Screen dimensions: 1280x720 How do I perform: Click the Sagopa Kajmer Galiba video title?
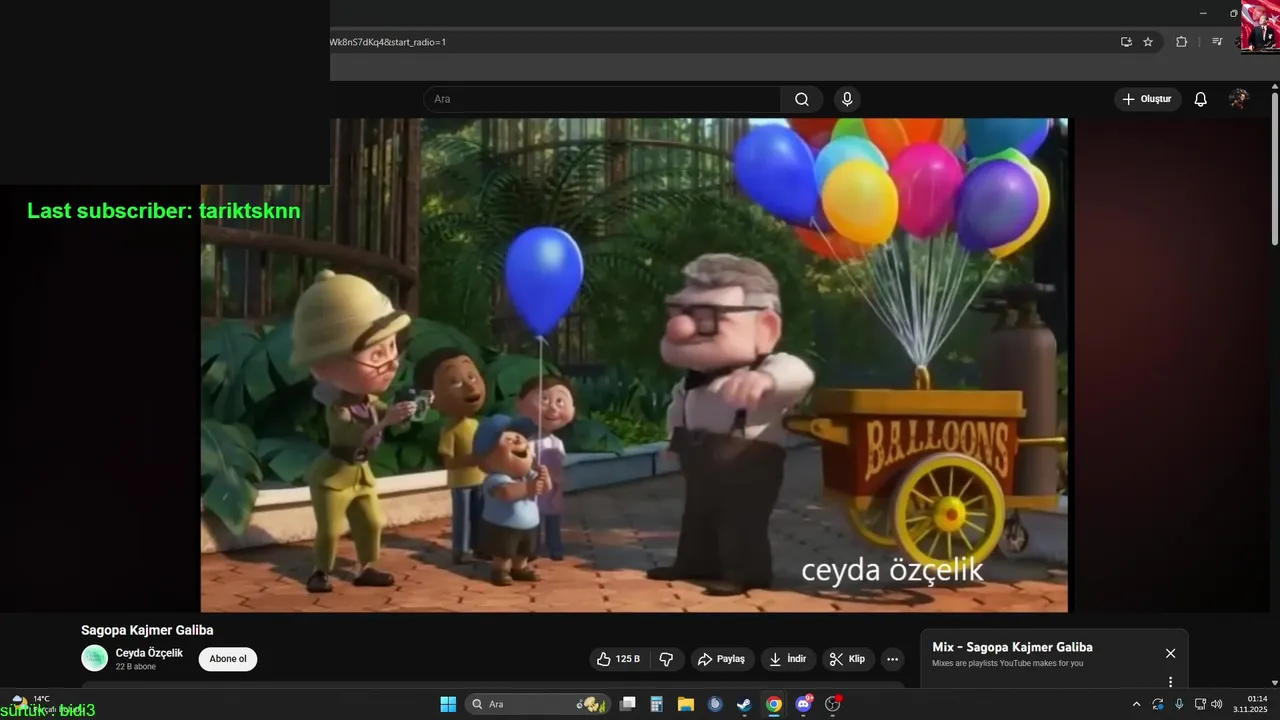[147, 630]
